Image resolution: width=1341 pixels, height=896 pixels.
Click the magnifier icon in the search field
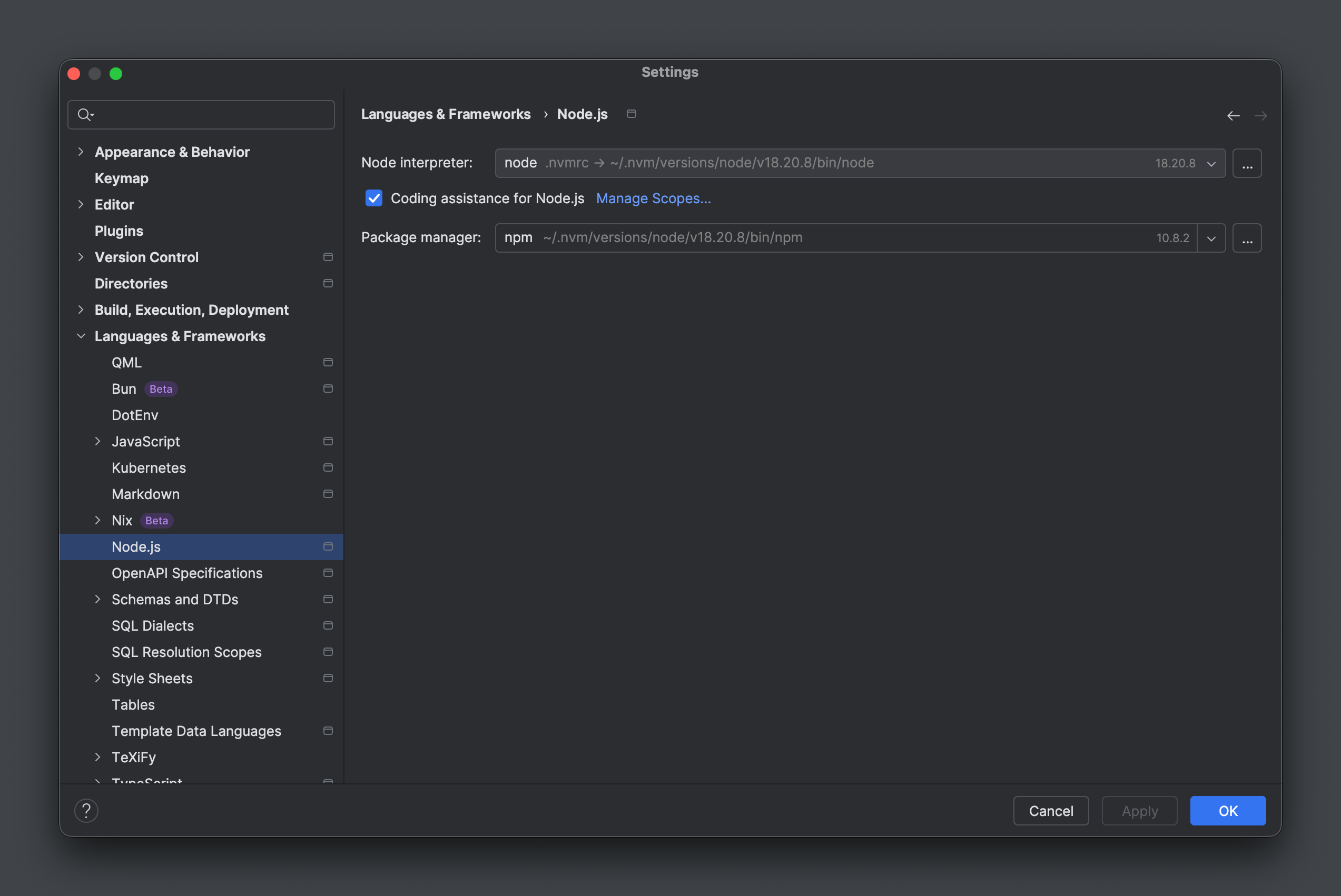tap(85, 114)
